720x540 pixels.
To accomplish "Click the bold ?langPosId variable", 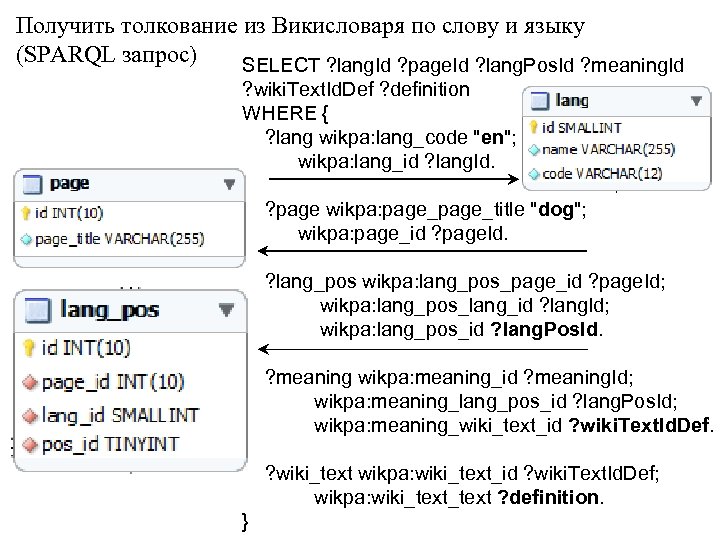I will click(x=544, y=330).
